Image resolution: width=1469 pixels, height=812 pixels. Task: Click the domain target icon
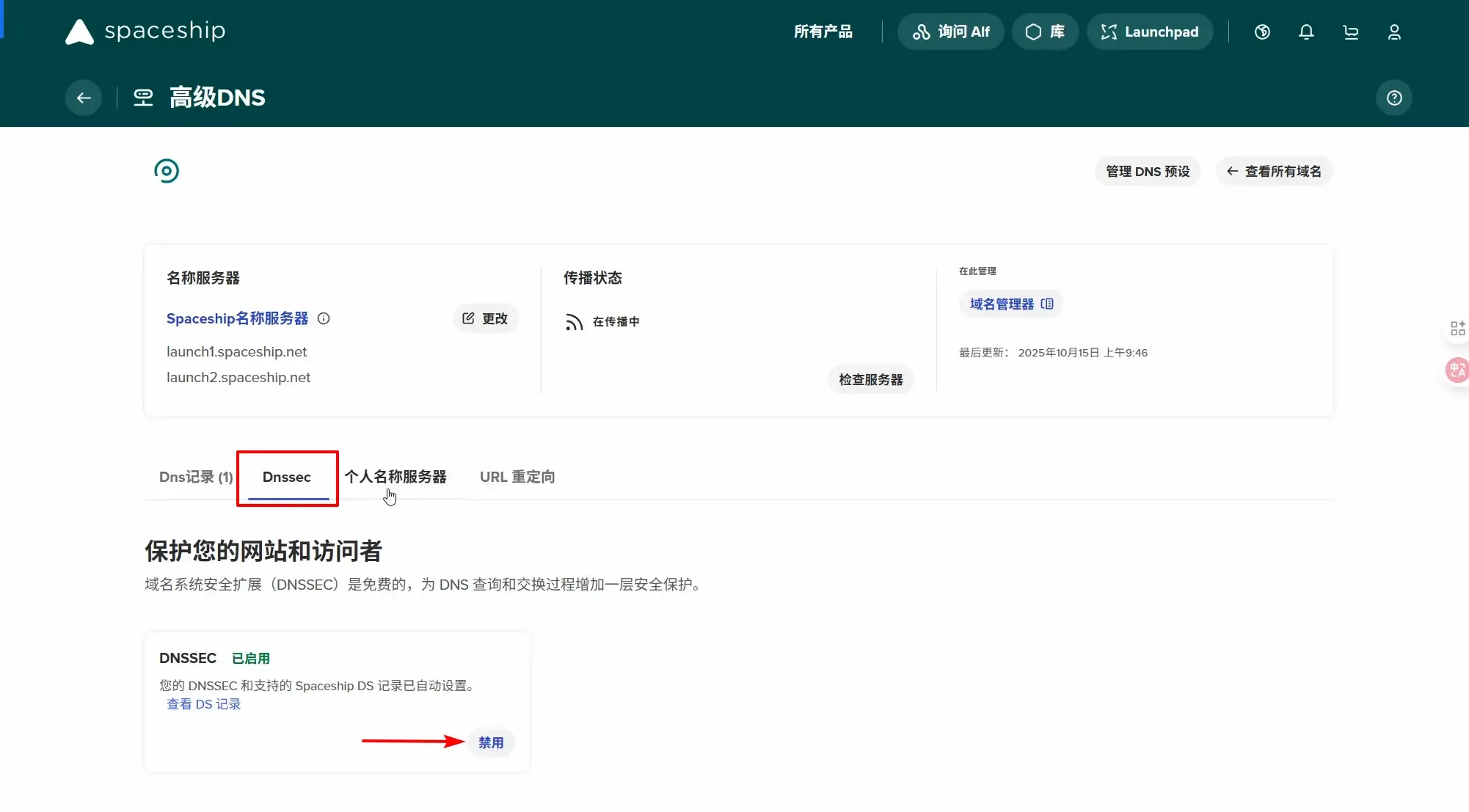tap(167, 171)
